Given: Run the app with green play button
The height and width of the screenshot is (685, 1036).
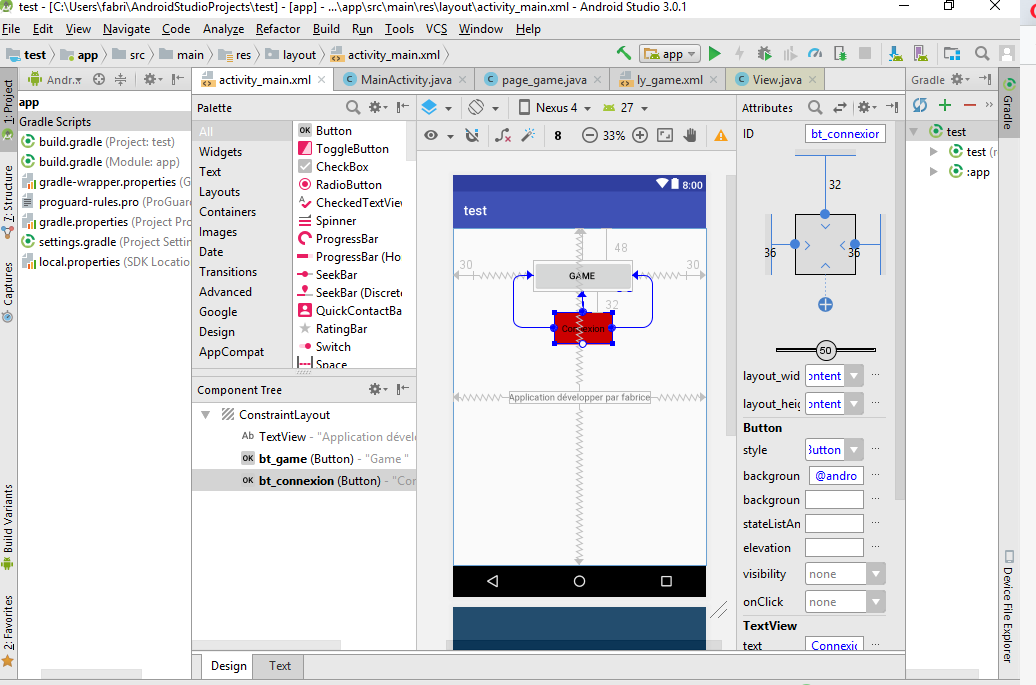Looking at the screenshot, I should point(714,54).
